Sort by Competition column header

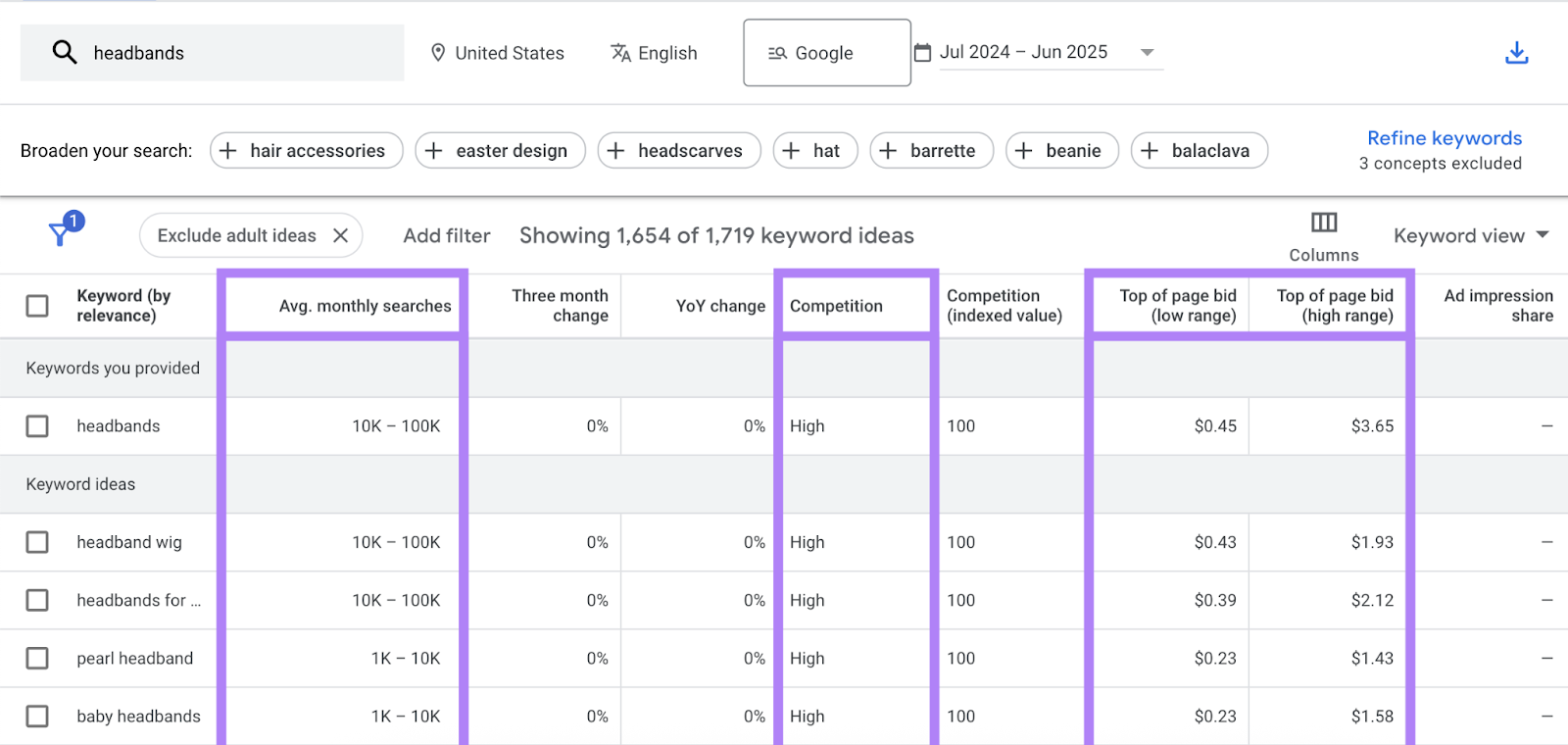coord(836,306)
